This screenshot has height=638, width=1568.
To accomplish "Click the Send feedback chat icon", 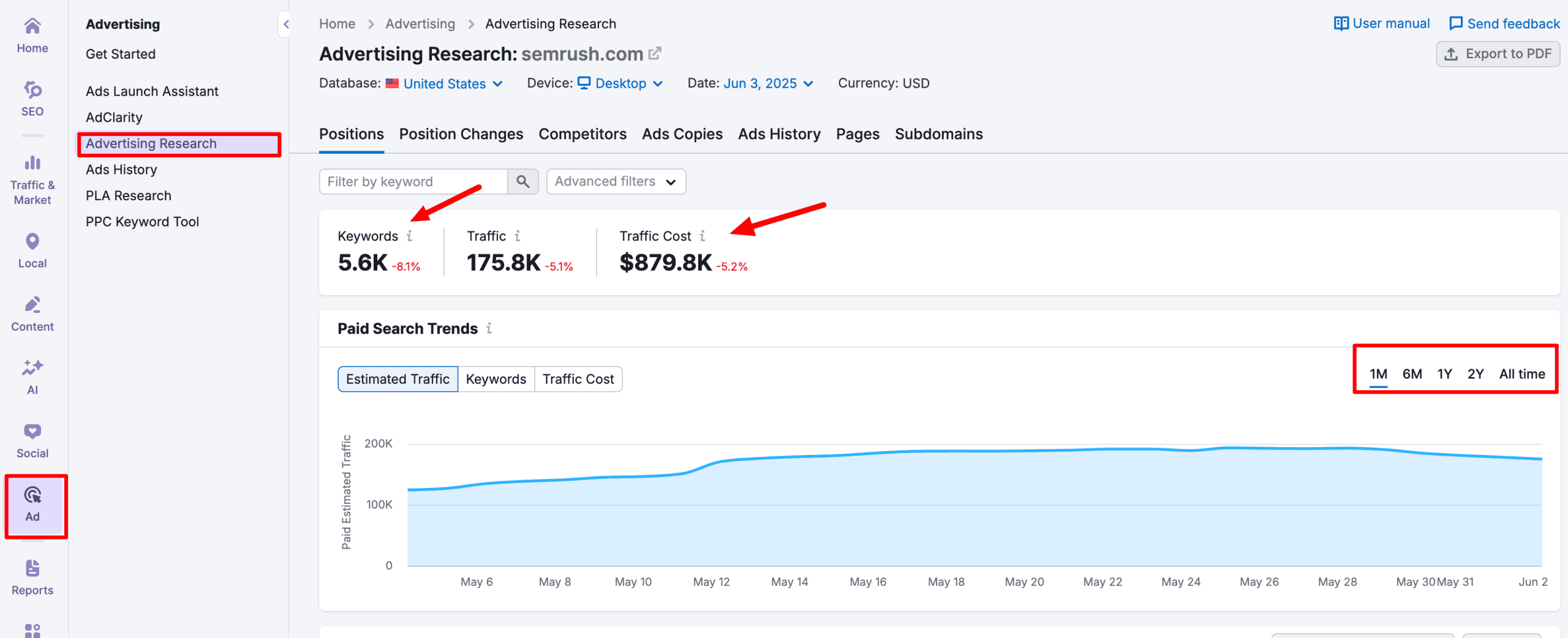I will [x=1456, y=23].
